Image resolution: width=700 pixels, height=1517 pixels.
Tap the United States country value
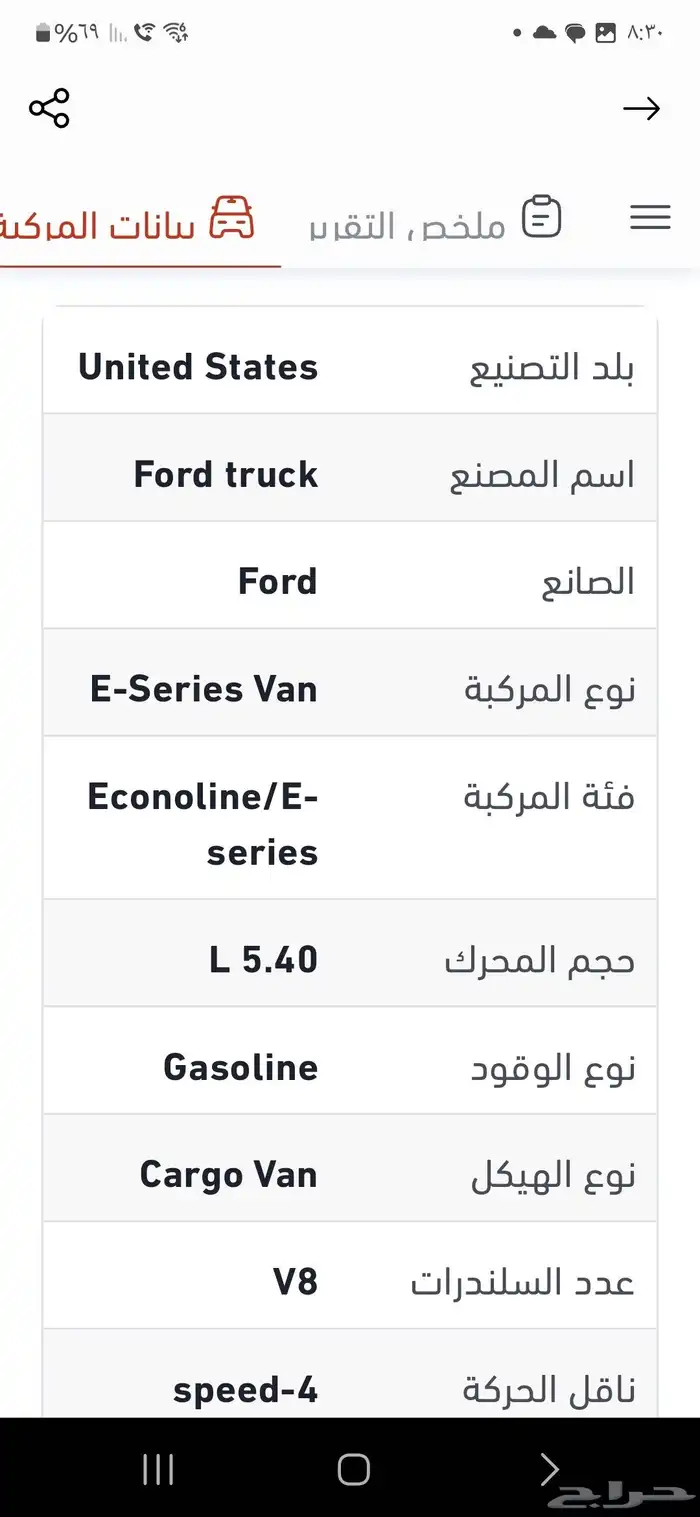pyautogui.click(x=197, y=366)
